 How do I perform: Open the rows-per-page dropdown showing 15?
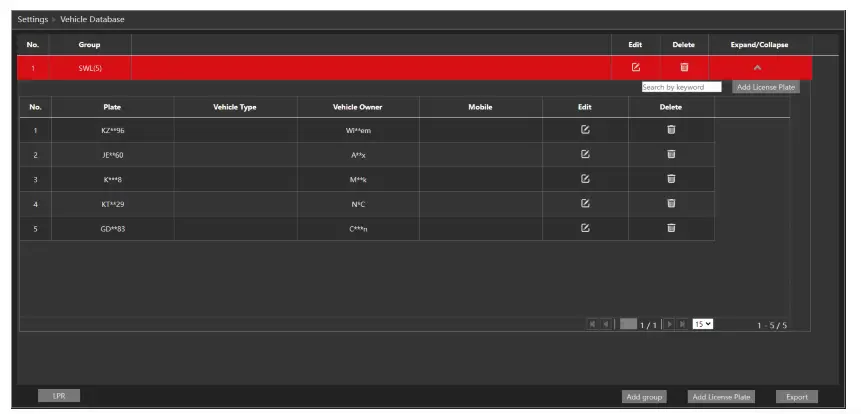point(702,324)
